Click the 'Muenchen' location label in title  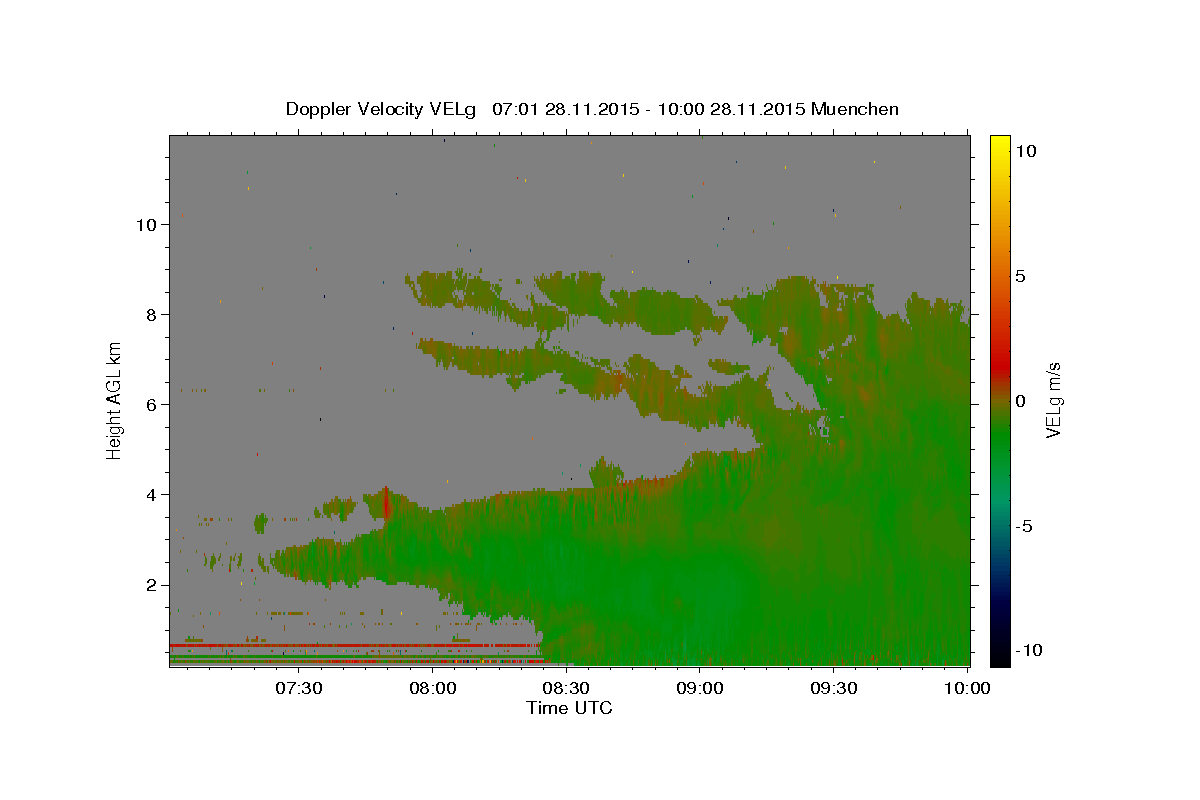tap(855, 109)
